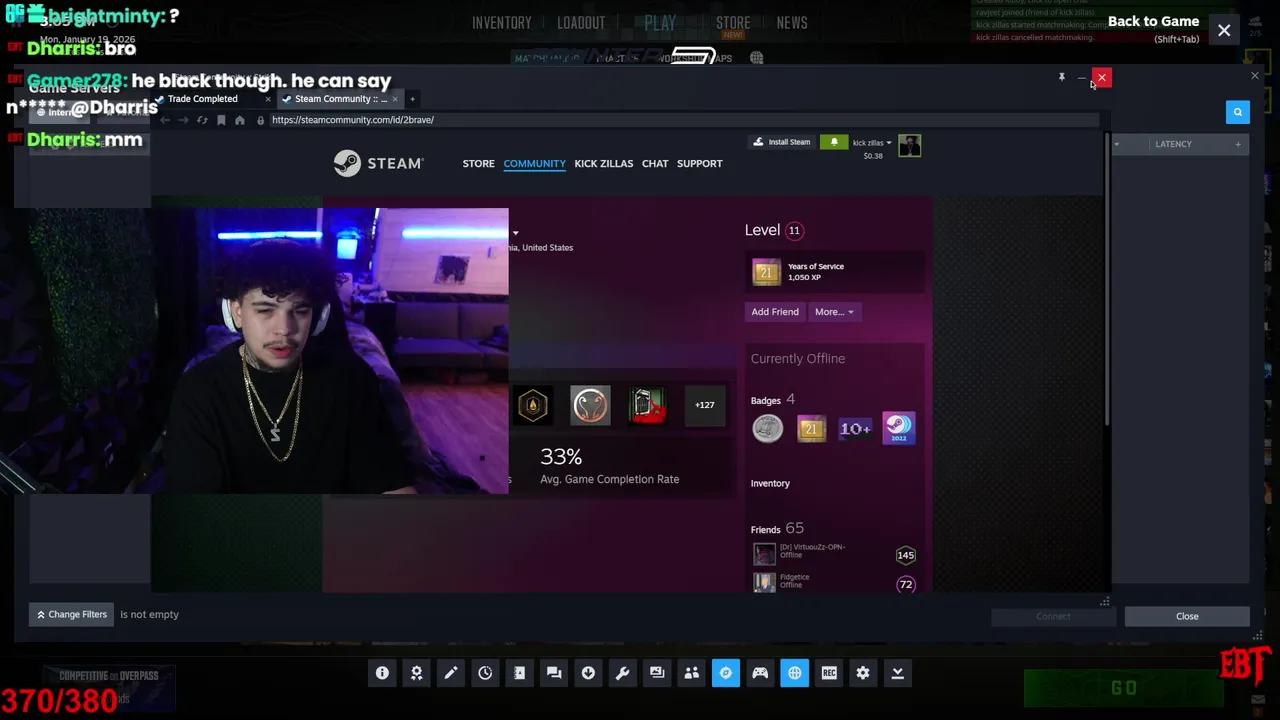Open the kick zillas account dropdown
Image resolution: width=1280 pixels, height=720 pixels.
click(x=871, y=143)
